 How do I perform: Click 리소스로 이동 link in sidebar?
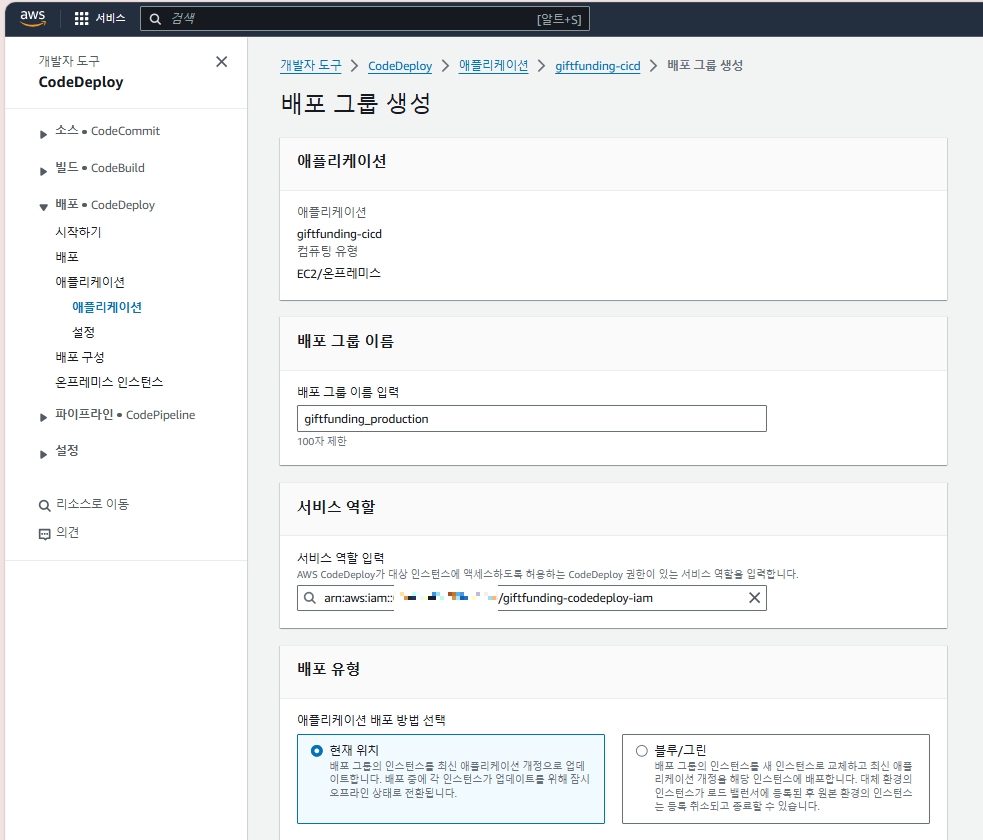93,504
